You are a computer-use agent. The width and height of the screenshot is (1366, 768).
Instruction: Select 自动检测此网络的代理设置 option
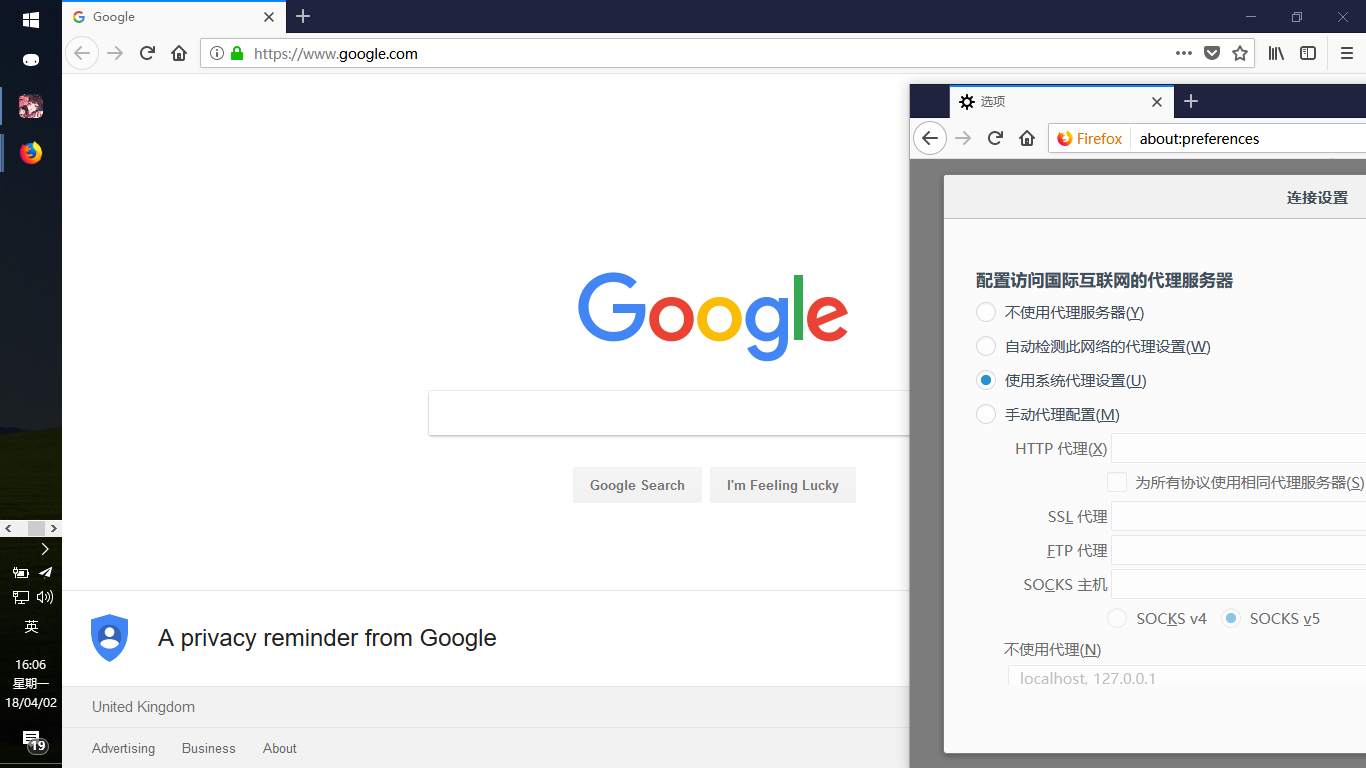pyautogui.click(x=986, y=346)
